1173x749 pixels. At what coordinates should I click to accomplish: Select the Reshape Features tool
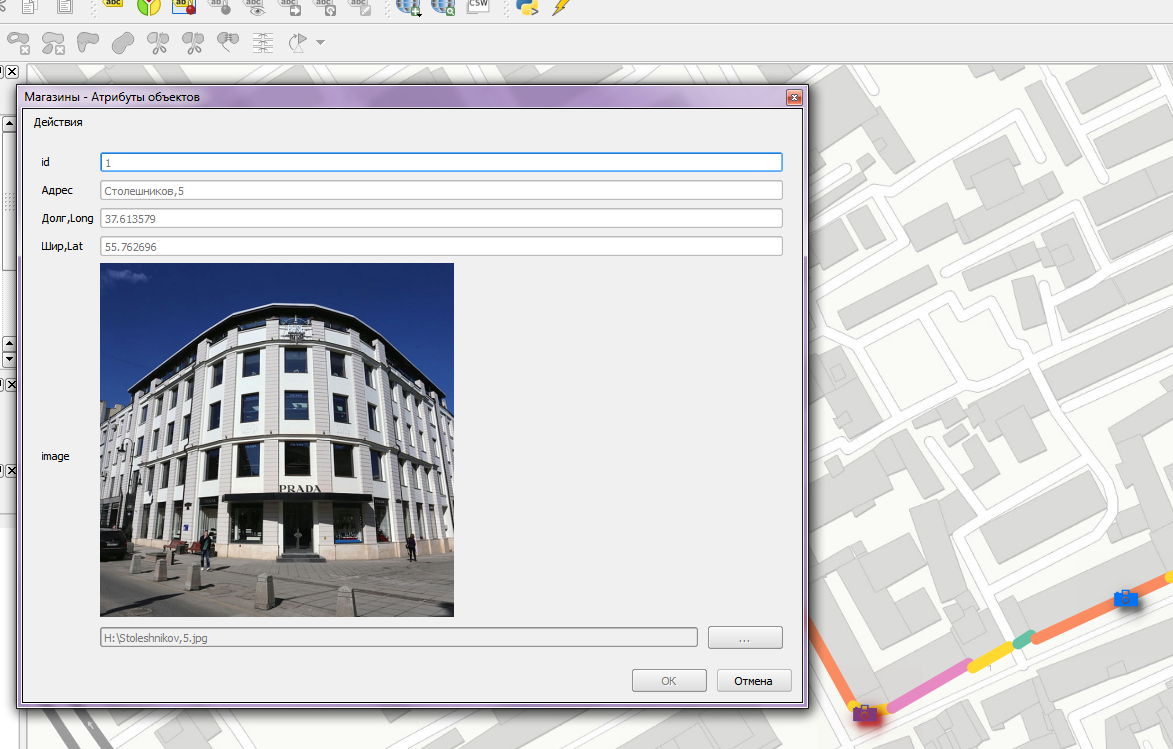coord(88,43)
